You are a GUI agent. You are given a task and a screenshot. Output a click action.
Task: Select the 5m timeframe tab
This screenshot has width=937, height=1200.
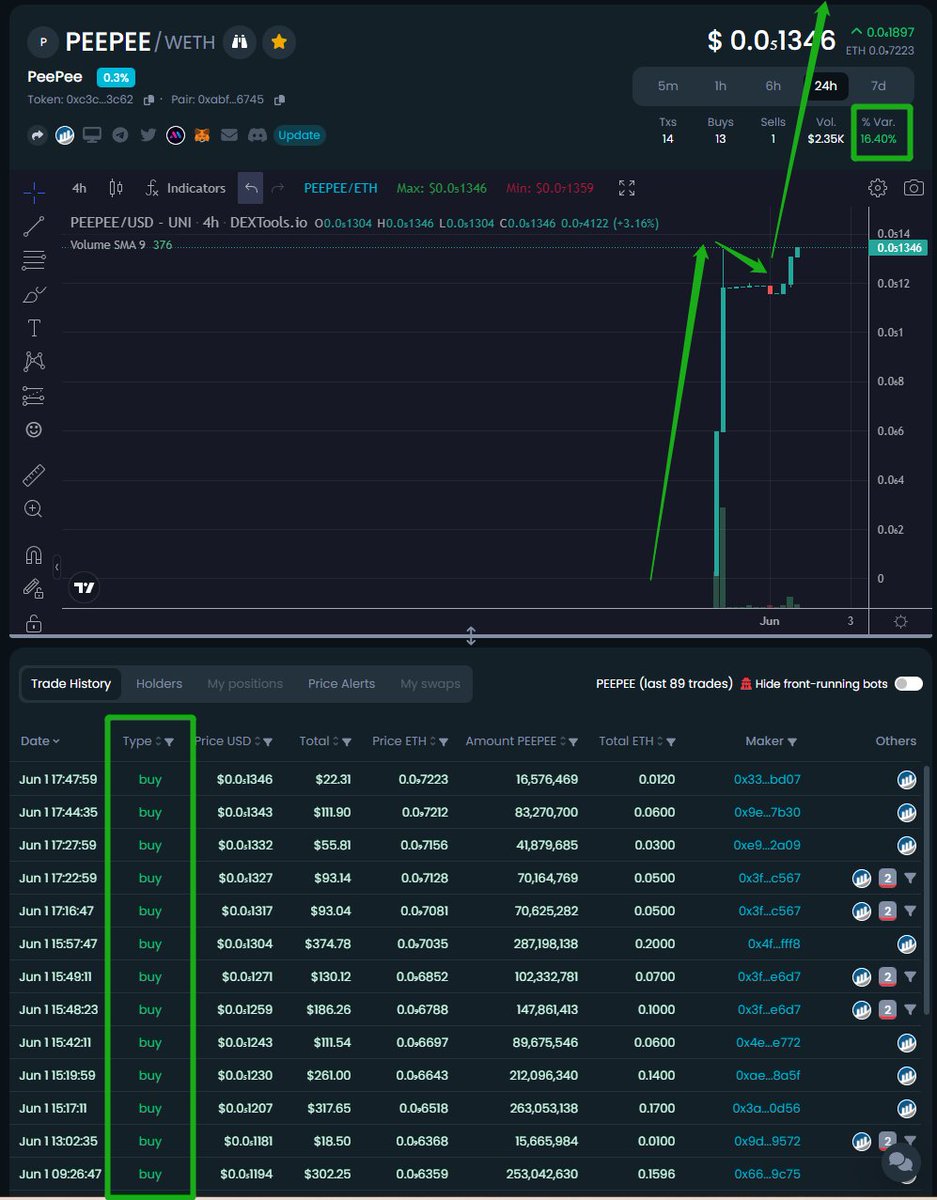[x=668, y=86]
